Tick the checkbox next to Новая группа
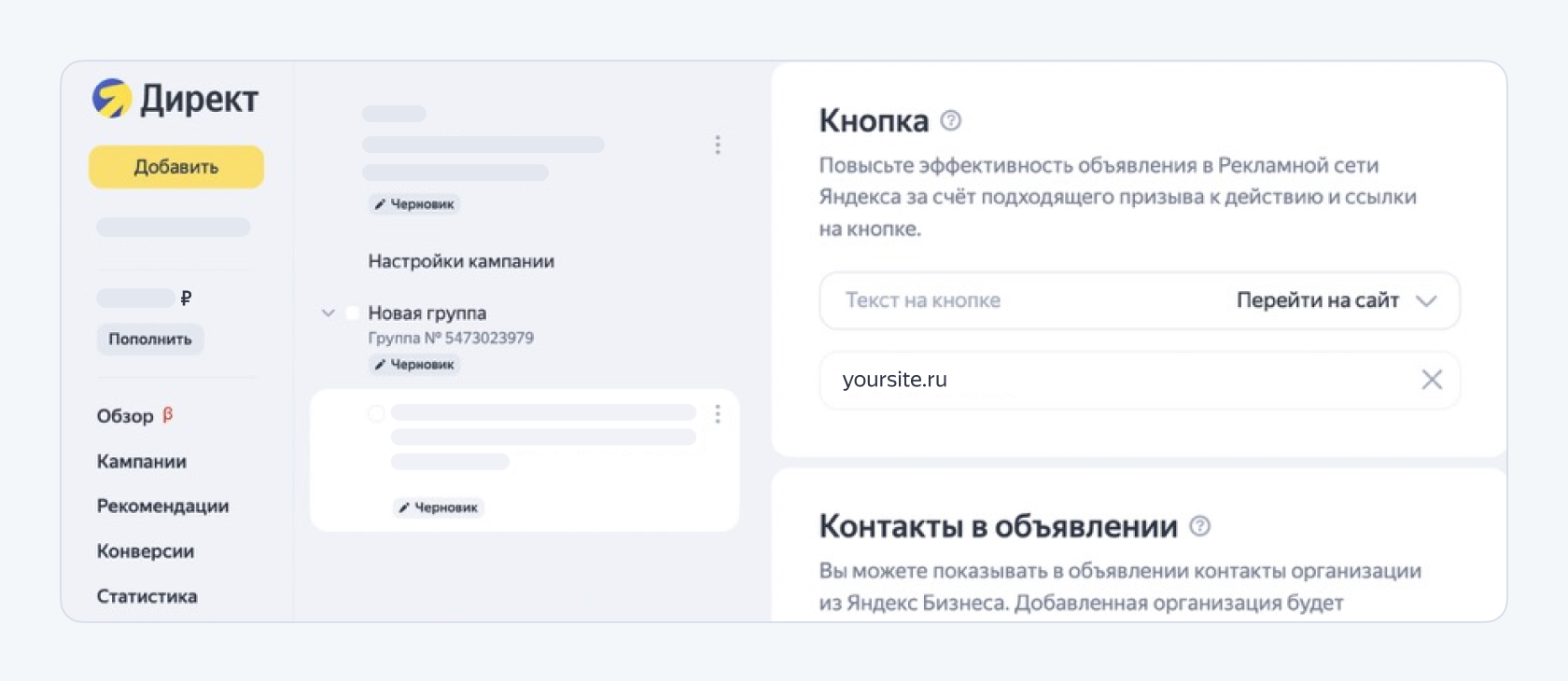Screen dimensions: 1568x681 coord(353,313)
